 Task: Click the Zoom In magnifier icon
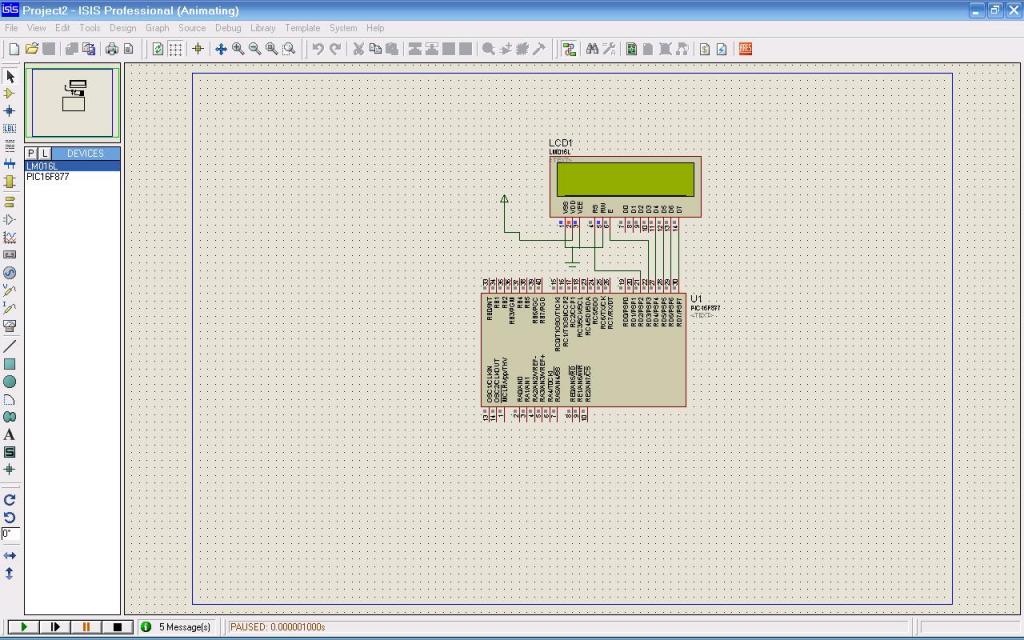pos(238,49)
